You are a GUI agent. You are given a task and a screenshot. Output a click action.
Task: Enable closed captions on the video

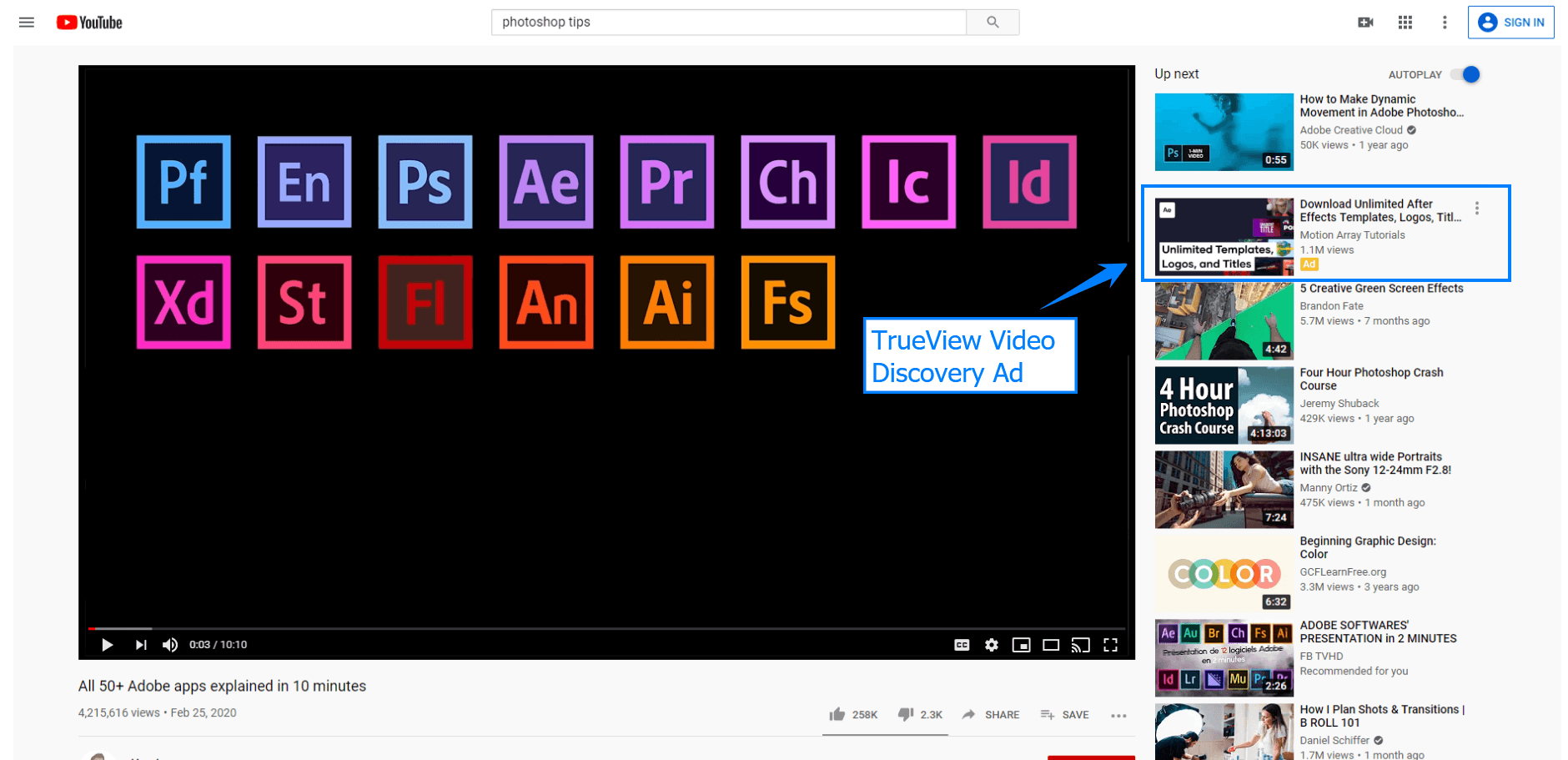962,645
